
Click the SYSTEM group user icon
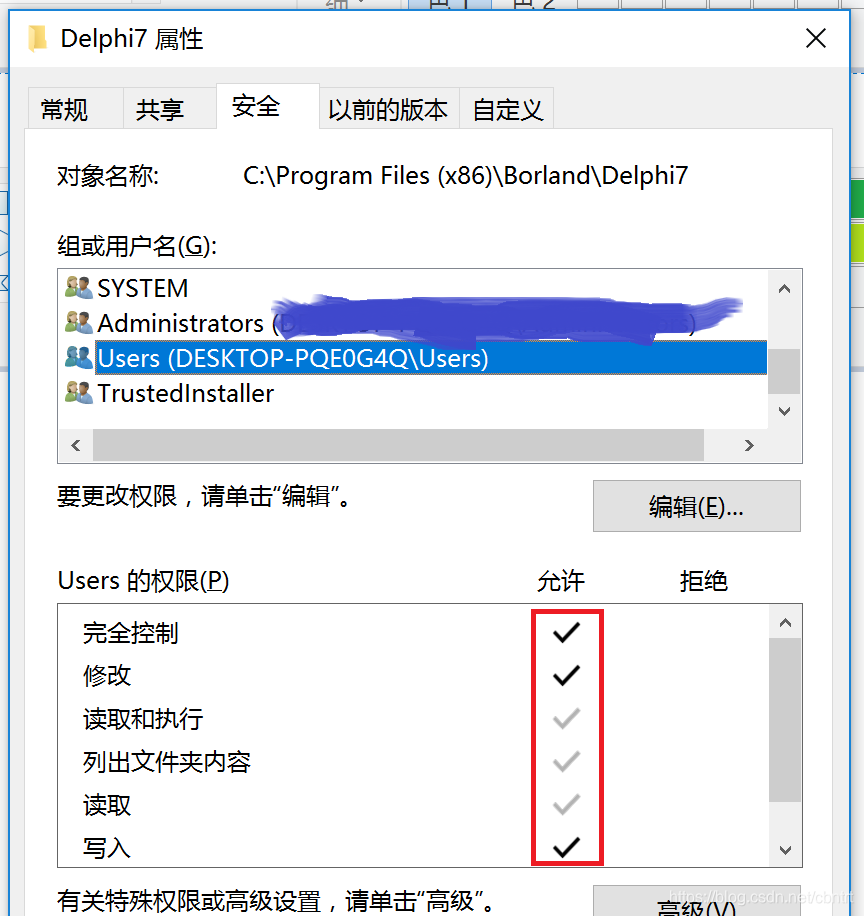point(78,288)
